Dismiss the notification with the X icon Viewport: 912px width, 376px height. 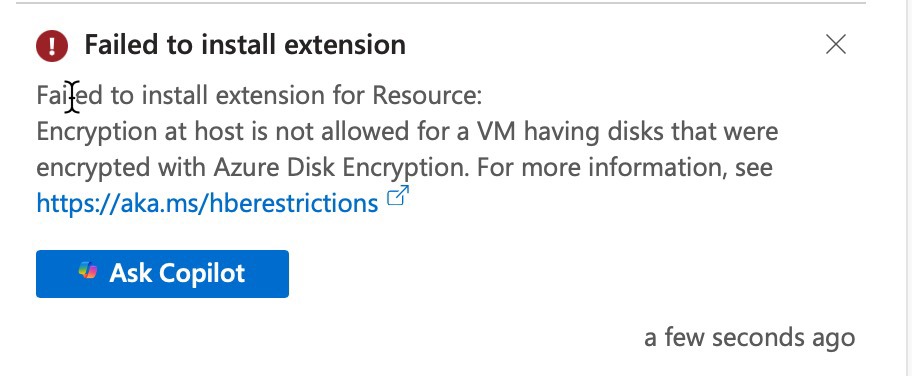point(836,44)
